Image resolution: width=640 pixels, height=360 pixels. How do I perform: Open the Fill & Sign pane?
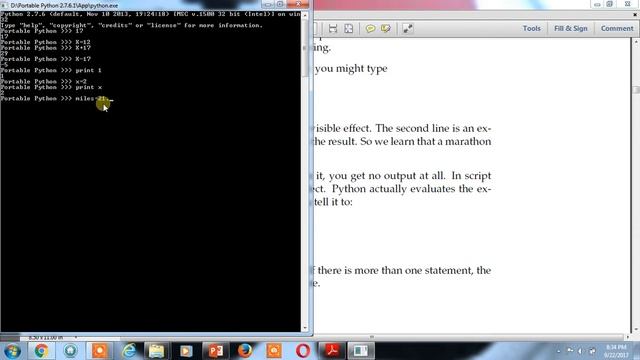(571, 29)
